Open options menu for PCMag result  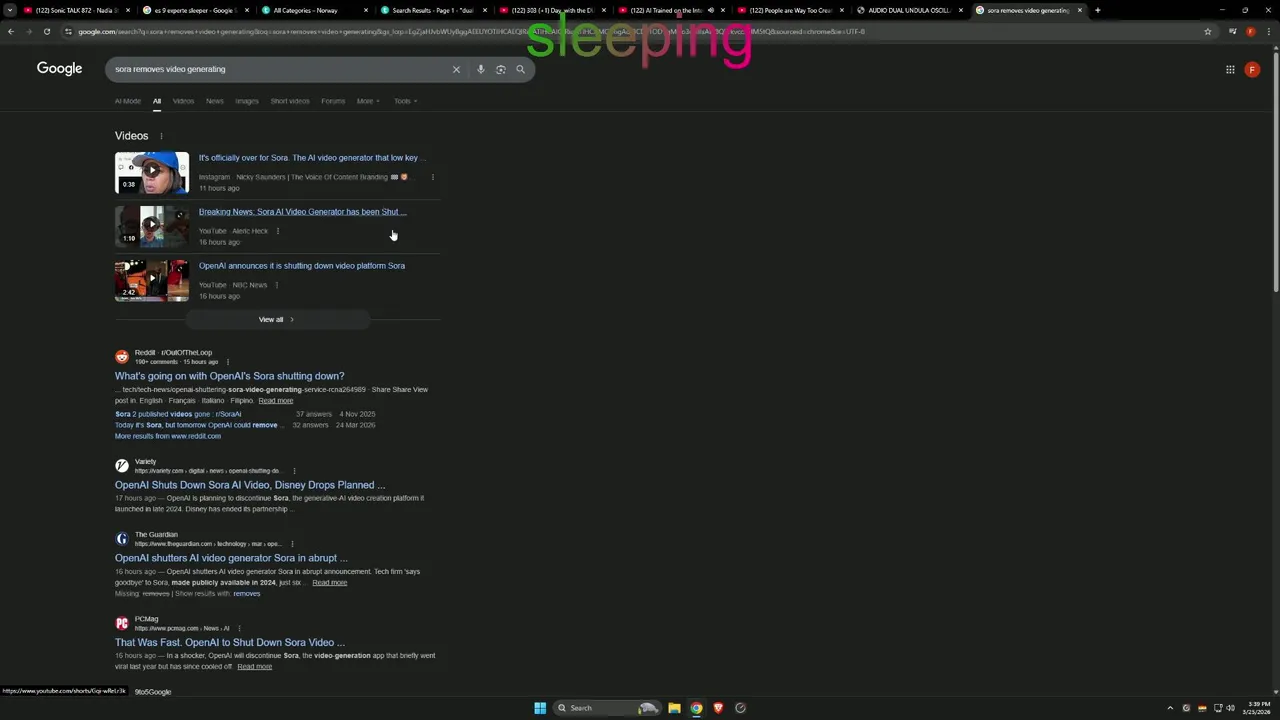coord(239,629)
